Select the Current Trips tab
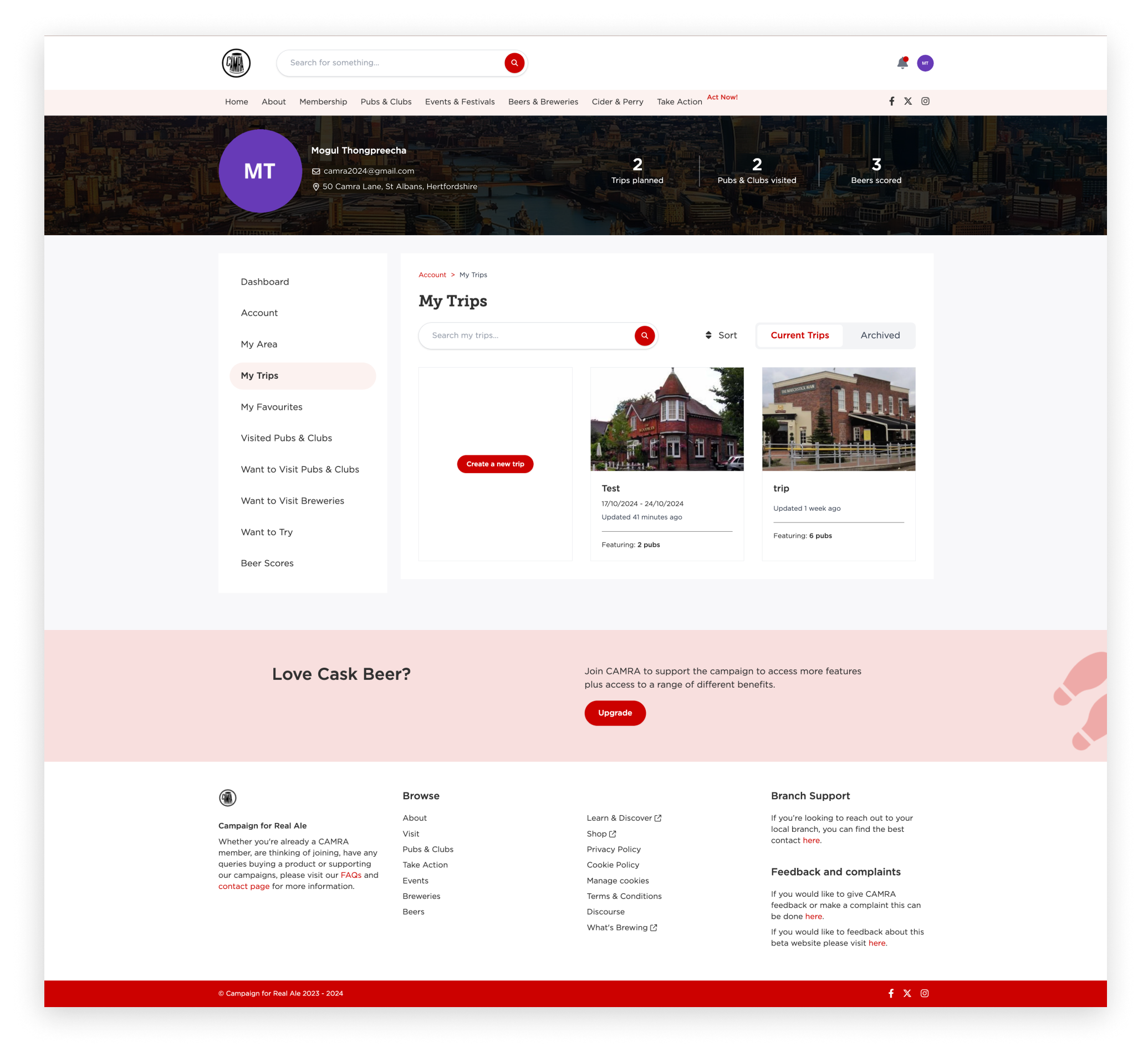Image resolution: width=1148 pixels, height=1057 pixels. click(x=799, y=336)
